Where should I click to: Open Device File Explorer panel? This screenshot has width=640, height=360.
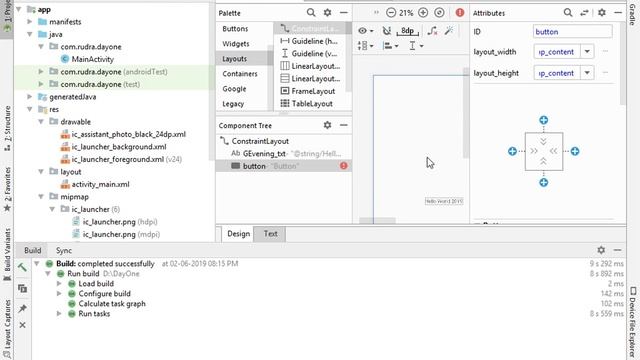tap(633, 322)
